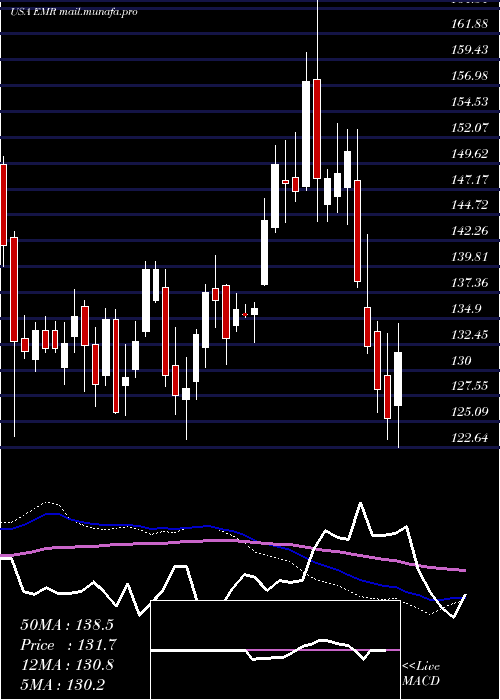Click the tall white candle peaking near 157
The width and height of the screenshot is (500, 700).
coord(306,133)
